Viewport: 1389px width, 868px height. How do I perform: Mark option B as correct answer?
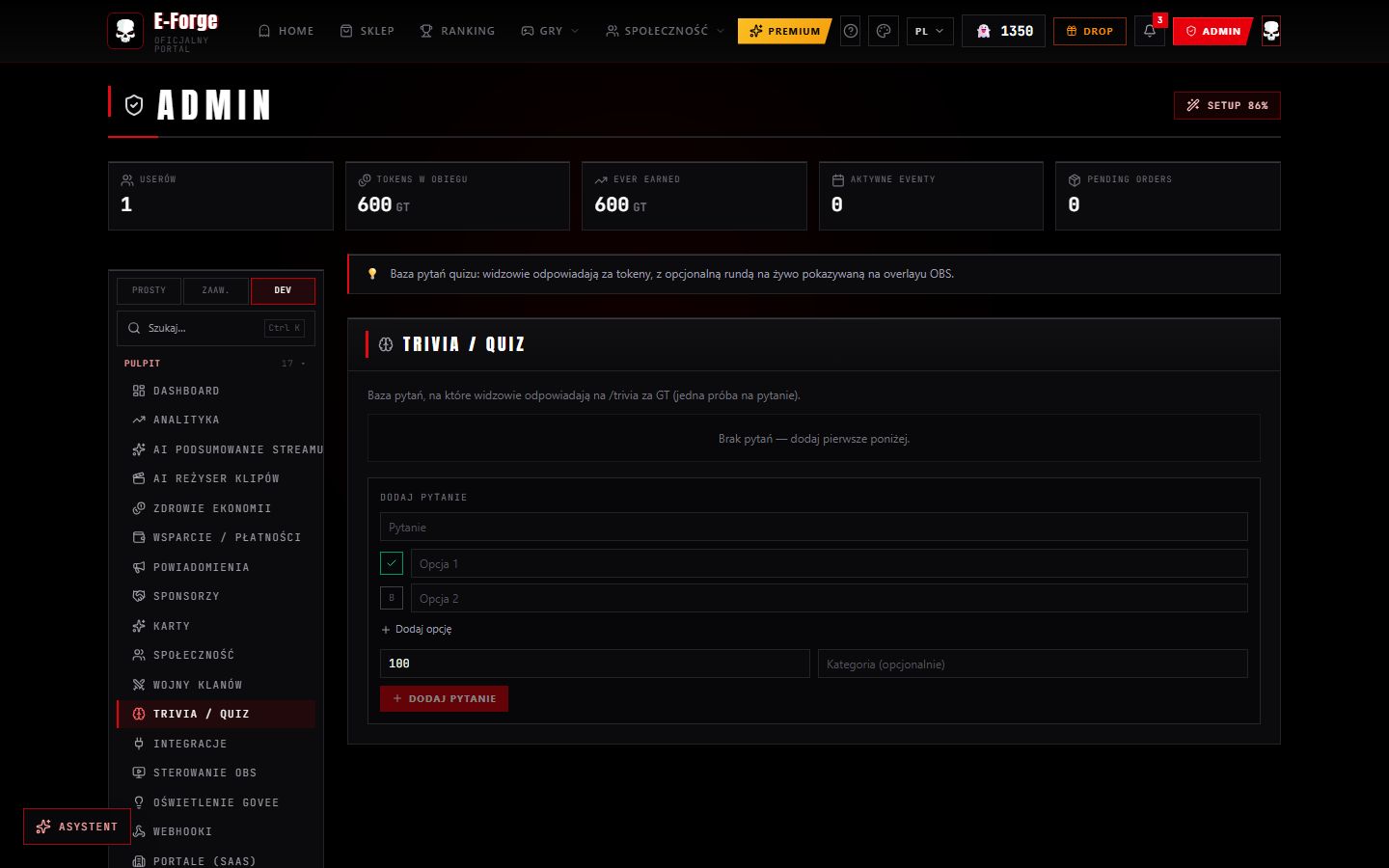pos(392,598)
